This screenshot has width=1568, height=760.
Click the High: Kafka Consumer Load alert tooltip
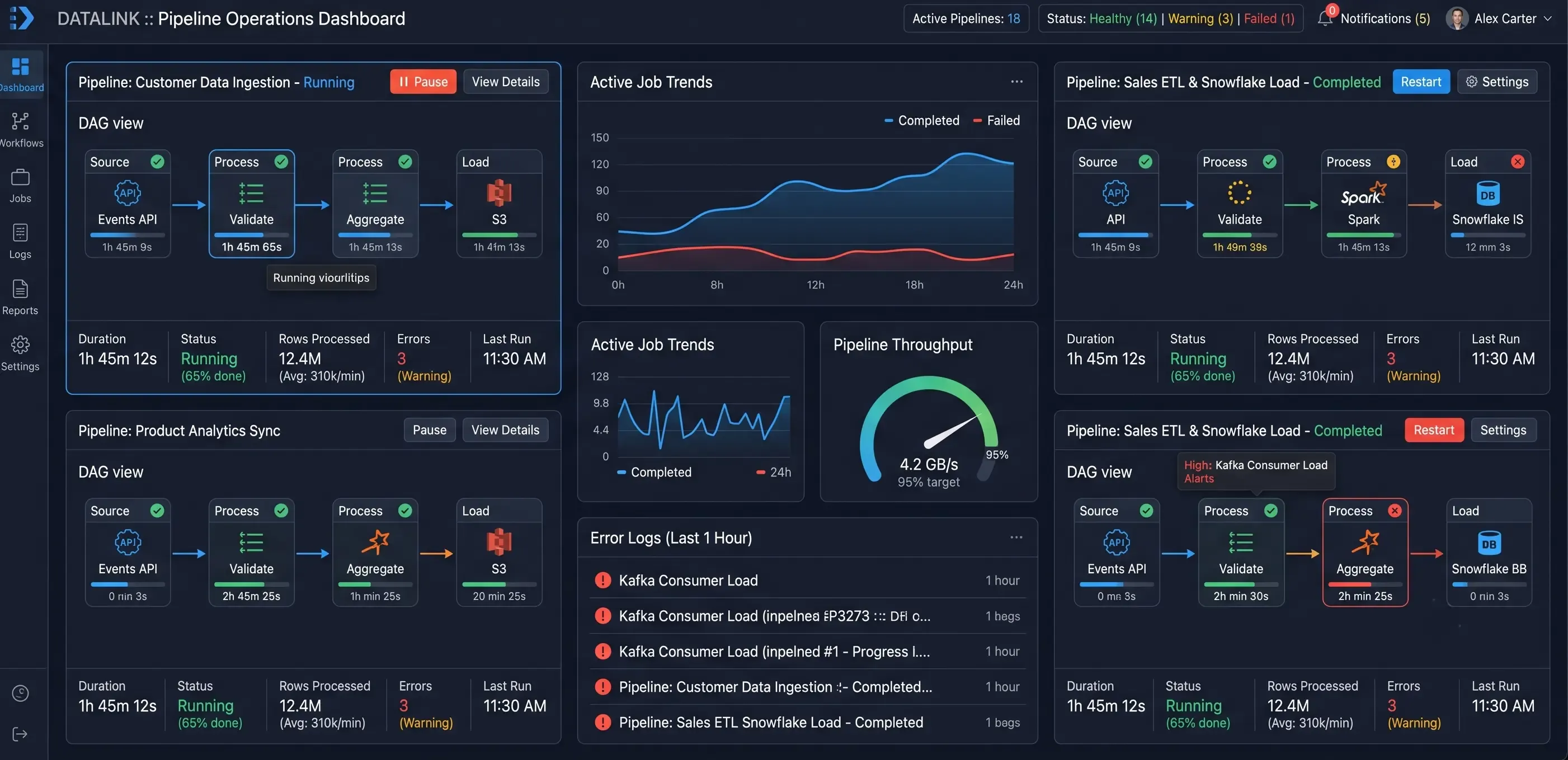pos(1256,471)
